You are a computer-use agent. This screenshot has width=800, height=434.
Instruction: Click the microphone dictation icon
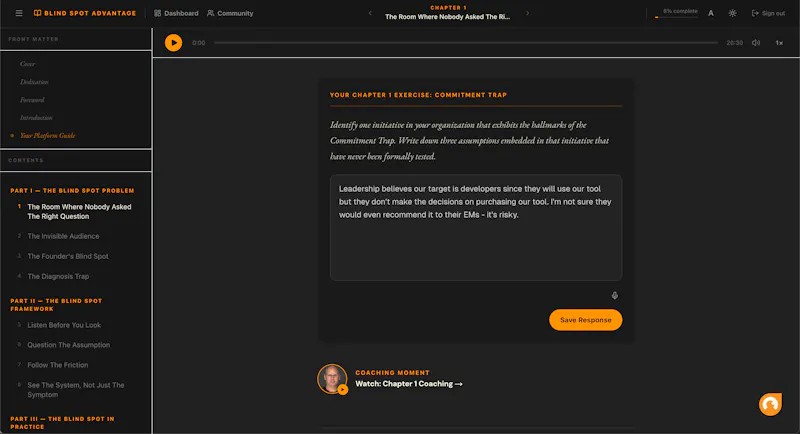(x=615, y=295)
